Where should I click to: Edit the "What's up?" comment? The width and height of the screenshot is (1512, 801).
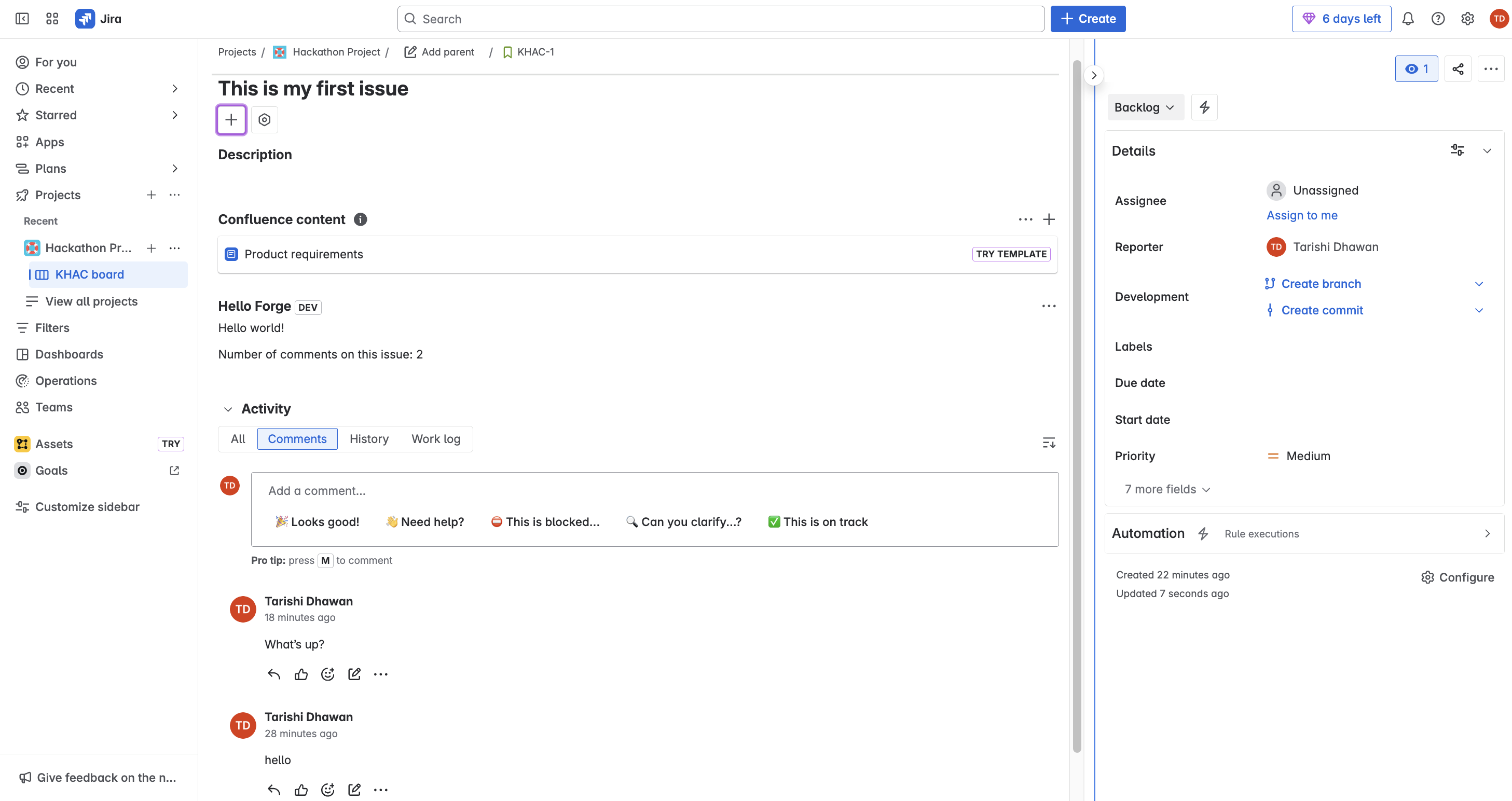(x=354, y=674)
